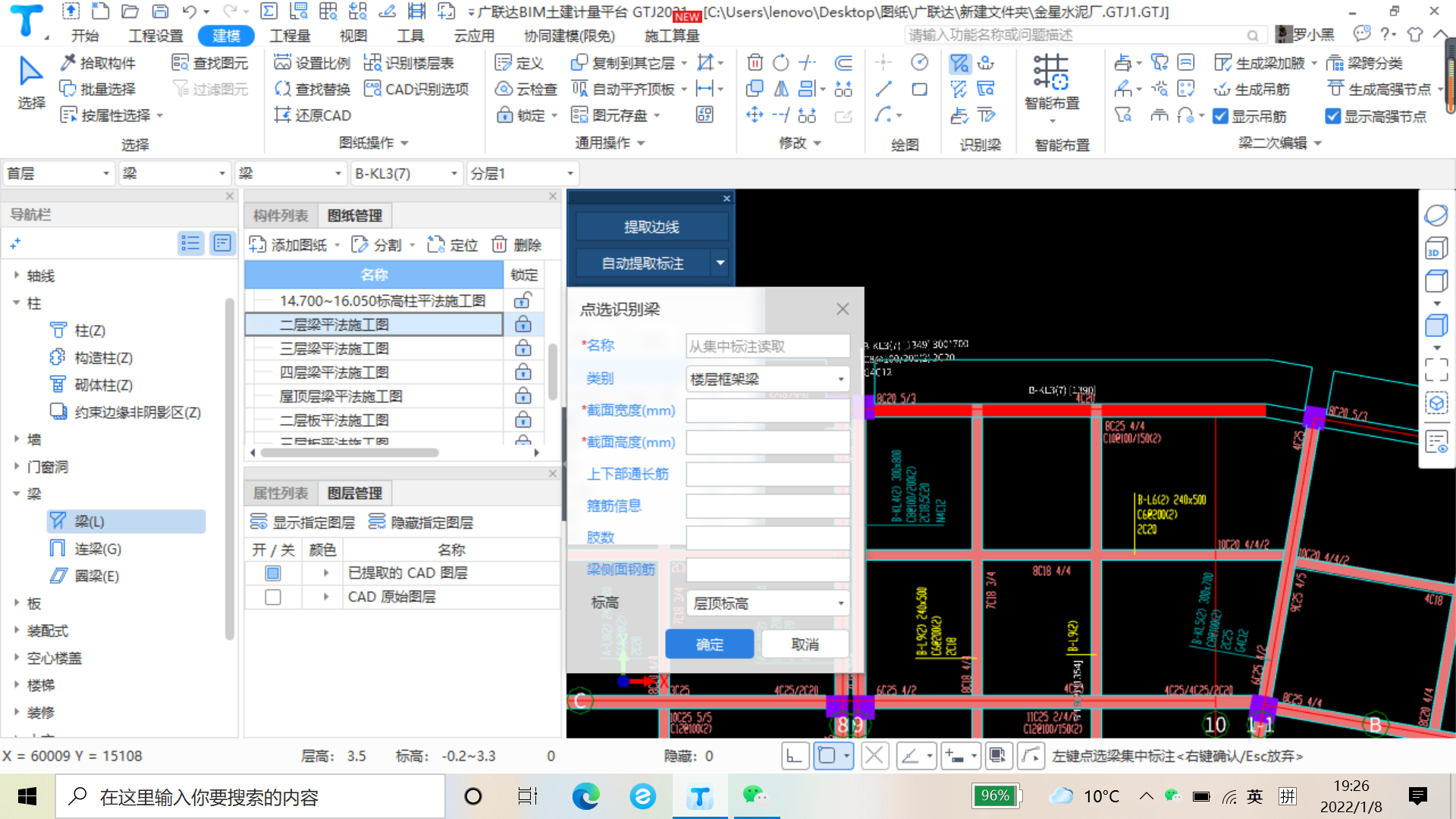
Task: Open 标高 层顶标高 dropdown
Action: coord(767,603)
